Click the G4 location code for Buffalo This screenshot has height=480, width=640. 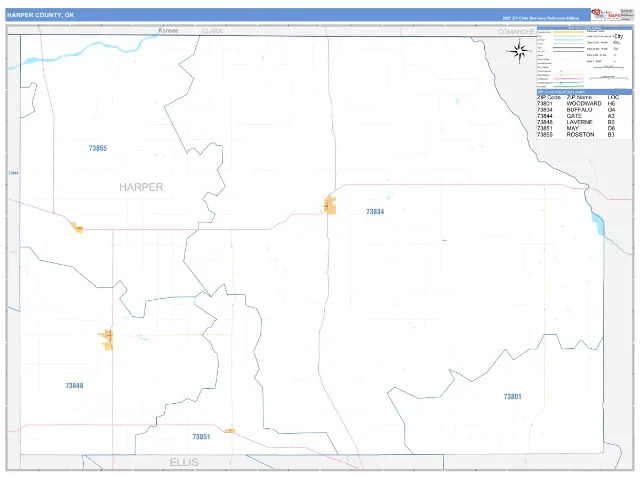[x=611, y=110]
